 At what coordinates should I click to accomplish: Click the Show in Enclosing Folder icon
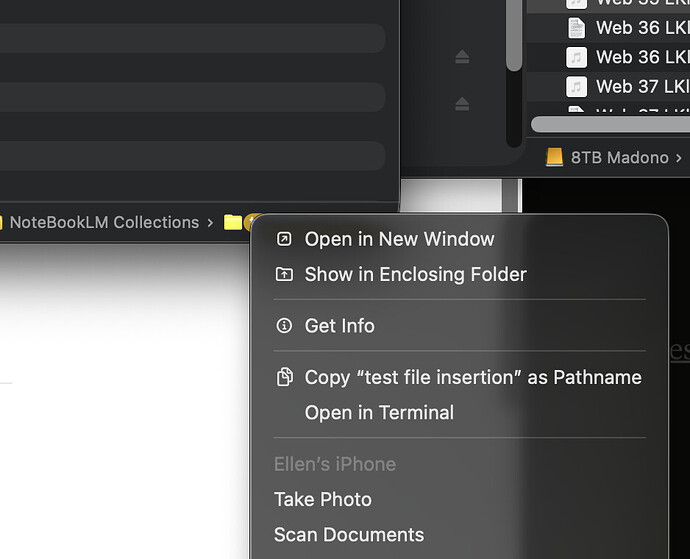(x=285, y=274)
